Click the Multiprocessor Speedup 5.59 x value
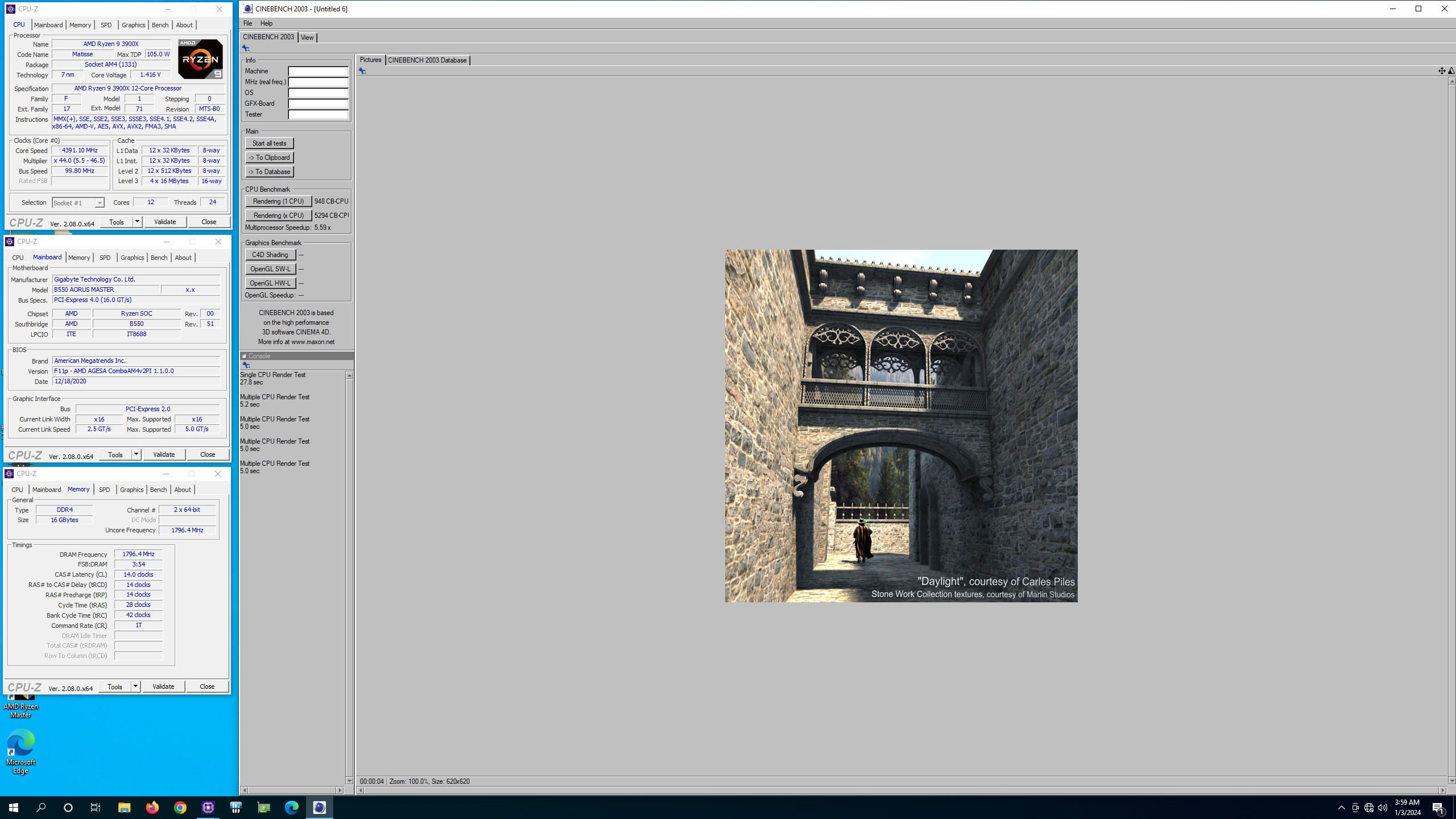The image size is (1456, 819). point(322,227)
